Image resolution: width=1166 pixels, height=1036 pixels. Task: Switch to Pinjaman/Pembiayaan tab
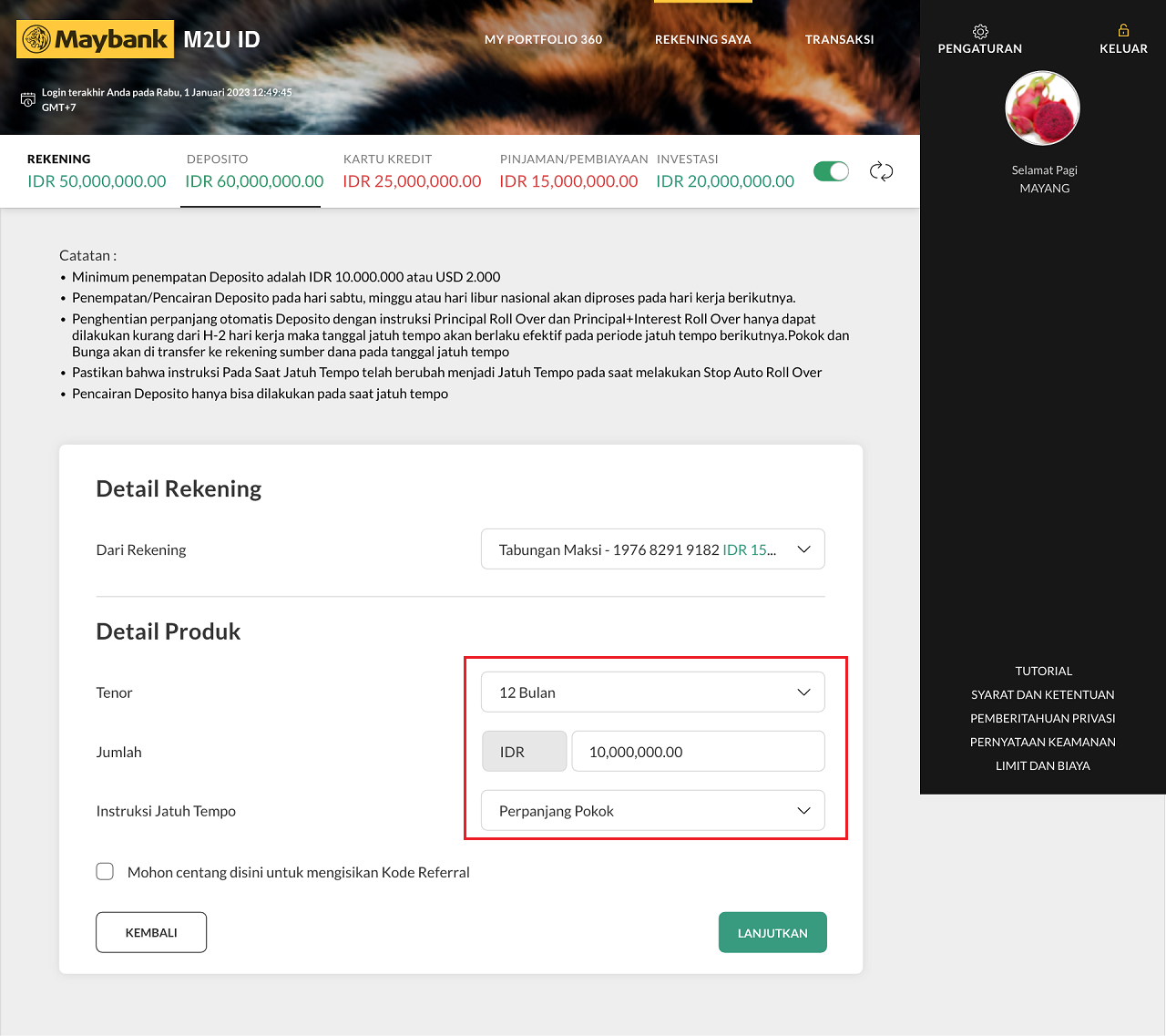point(573,170)
